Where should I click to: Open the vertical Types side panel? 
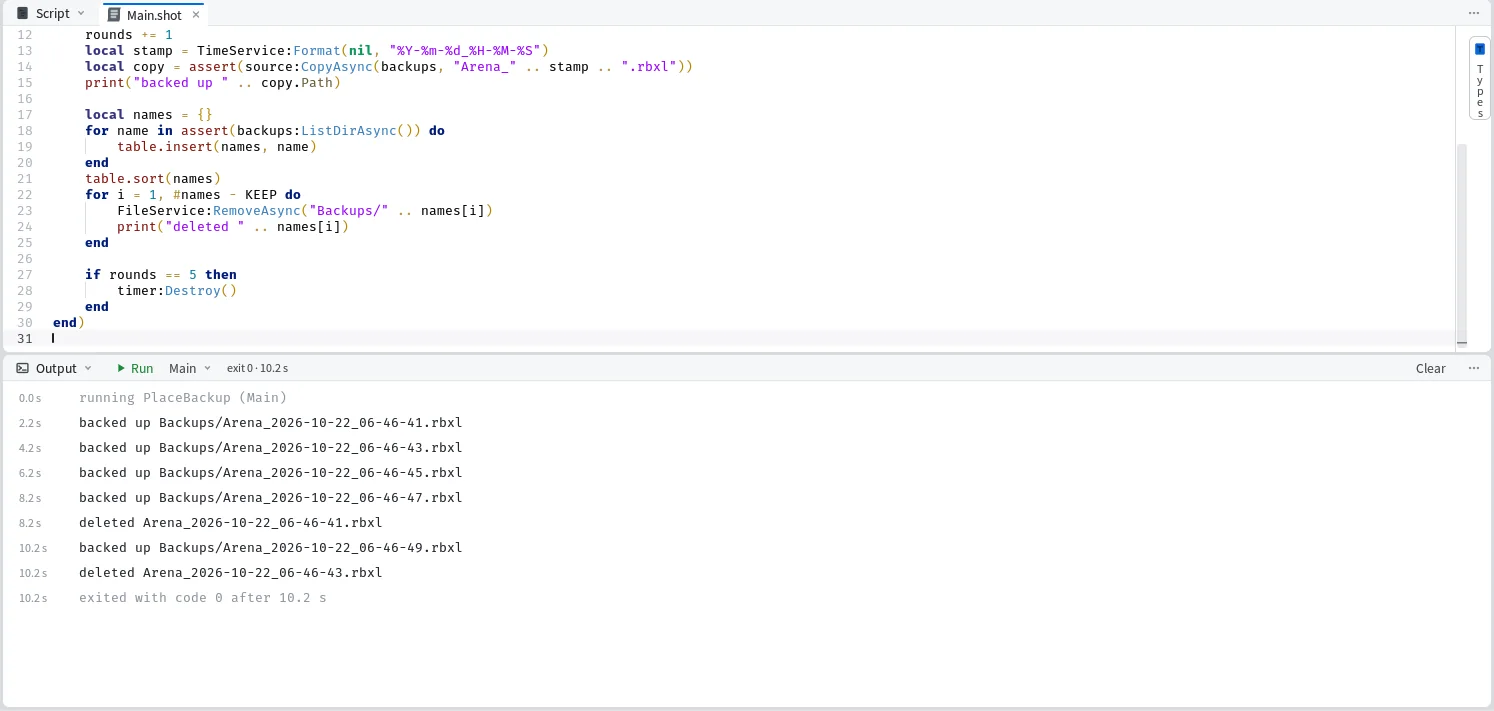1480,78
